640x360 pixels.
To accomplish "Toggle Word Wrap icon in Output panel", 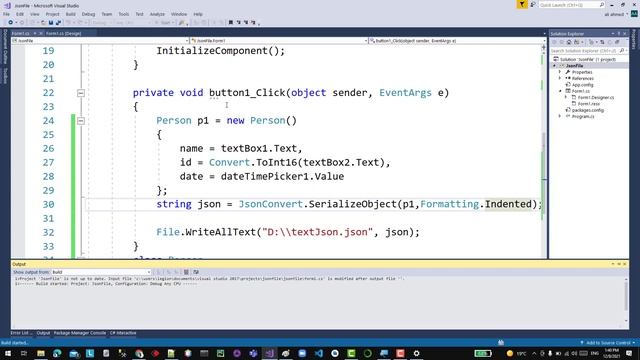I will pyautogui.click(x=196, y=272).
